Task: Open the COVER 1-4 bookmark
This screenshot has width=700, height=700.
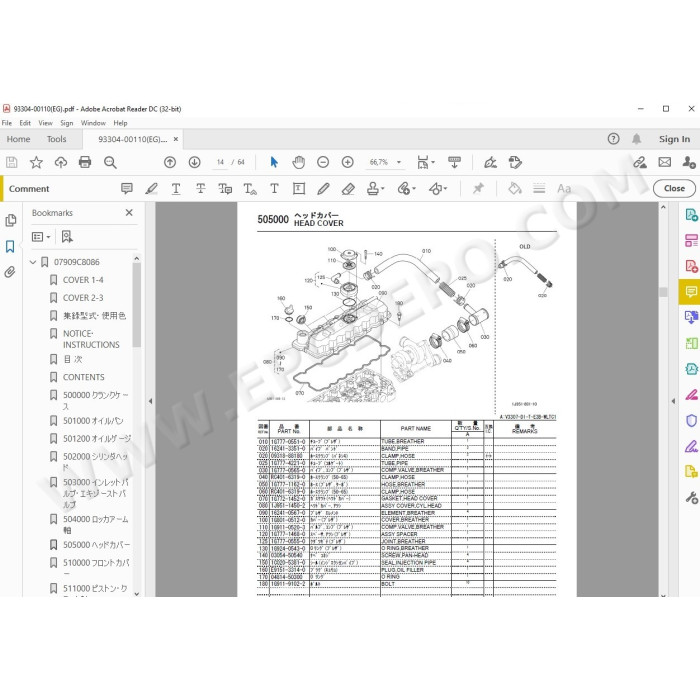Action: pos(83,280)
